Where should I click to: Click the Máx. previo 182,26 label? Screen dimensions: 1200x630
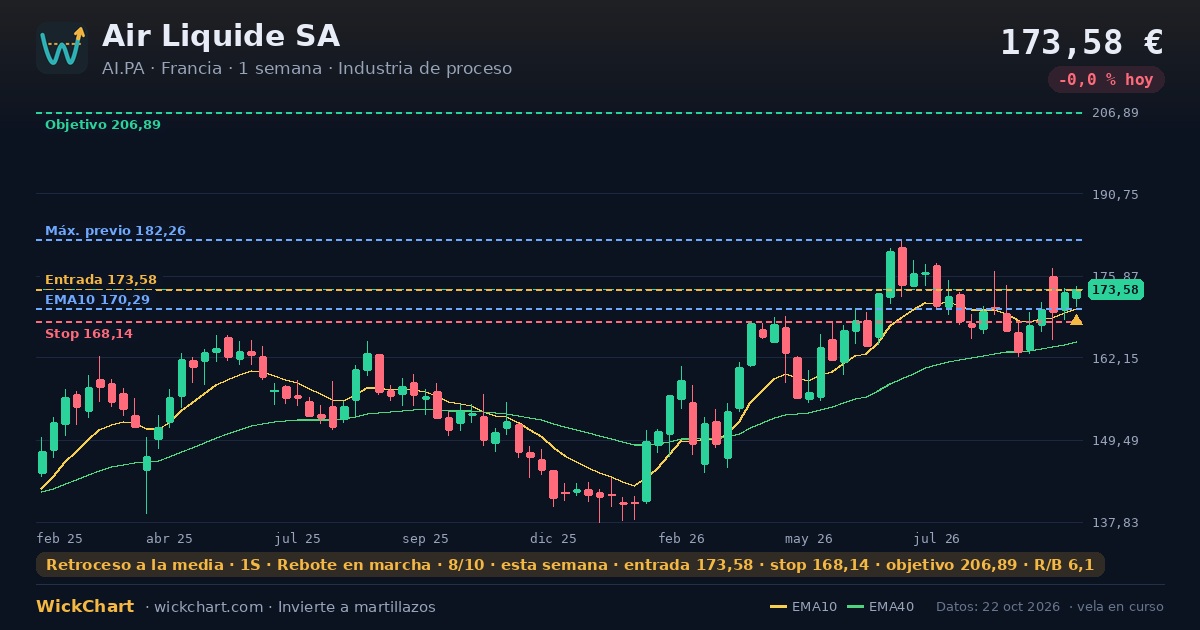click(x=115, y=231)
